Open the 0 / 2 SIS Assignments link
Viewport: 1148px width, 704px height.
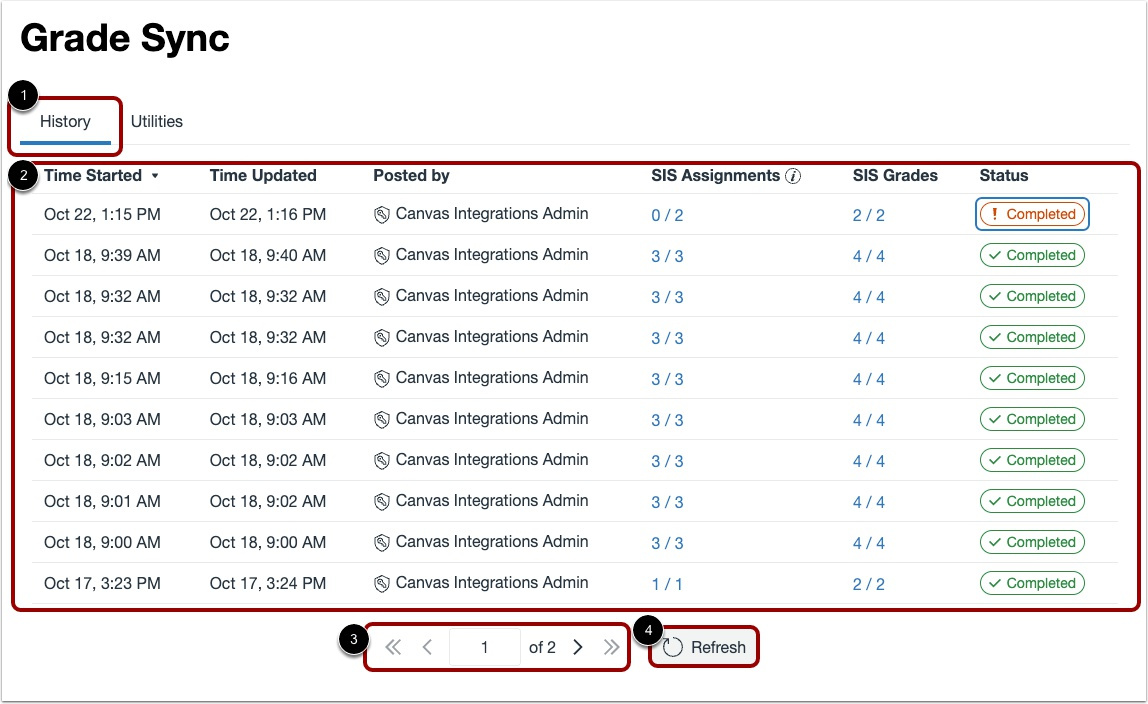[x=667, y=214]
